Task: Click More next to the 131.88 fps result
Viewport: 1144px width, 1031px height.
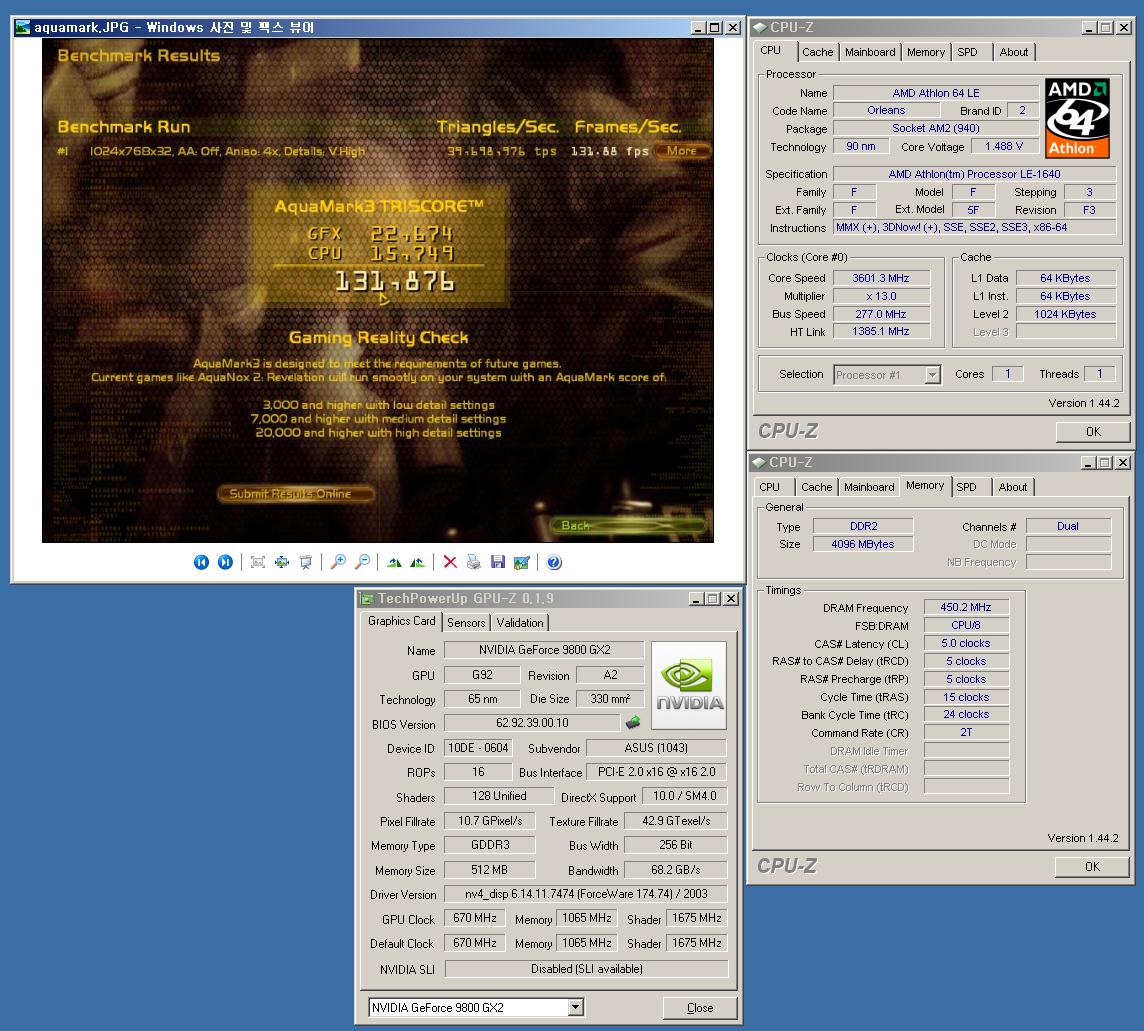Action: pyautogui.click(x=681, y=151)
